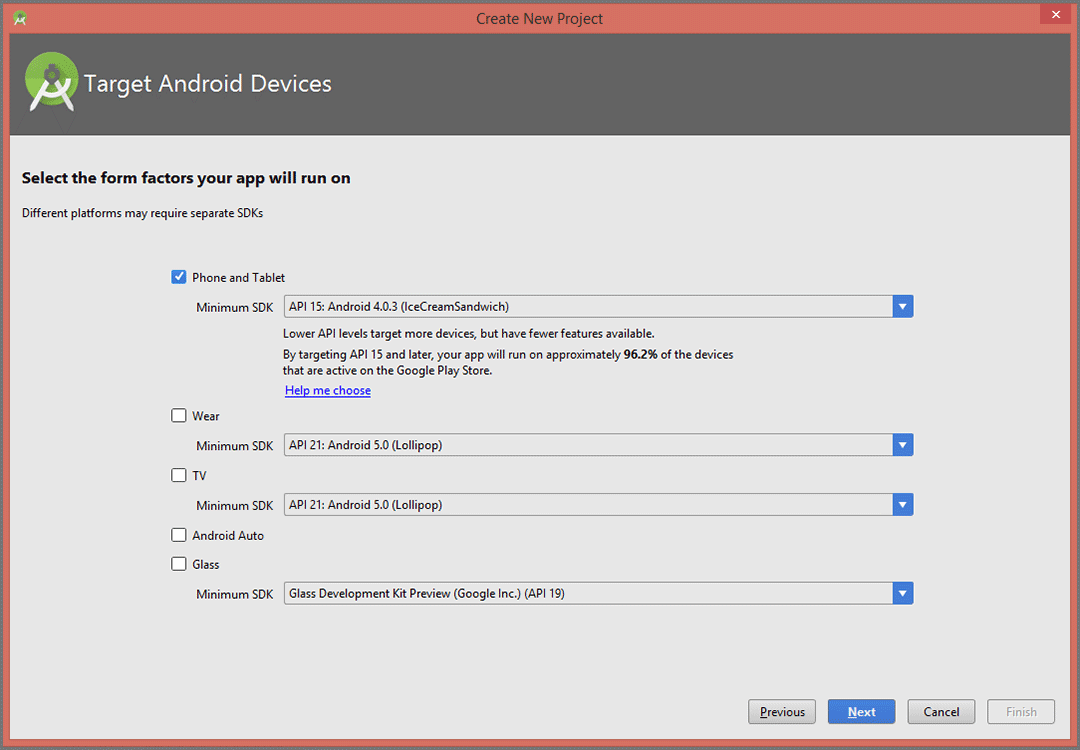Enable the TV form factor checkbox
Screen dimensions: 1080x750
(x=178, y=475)
